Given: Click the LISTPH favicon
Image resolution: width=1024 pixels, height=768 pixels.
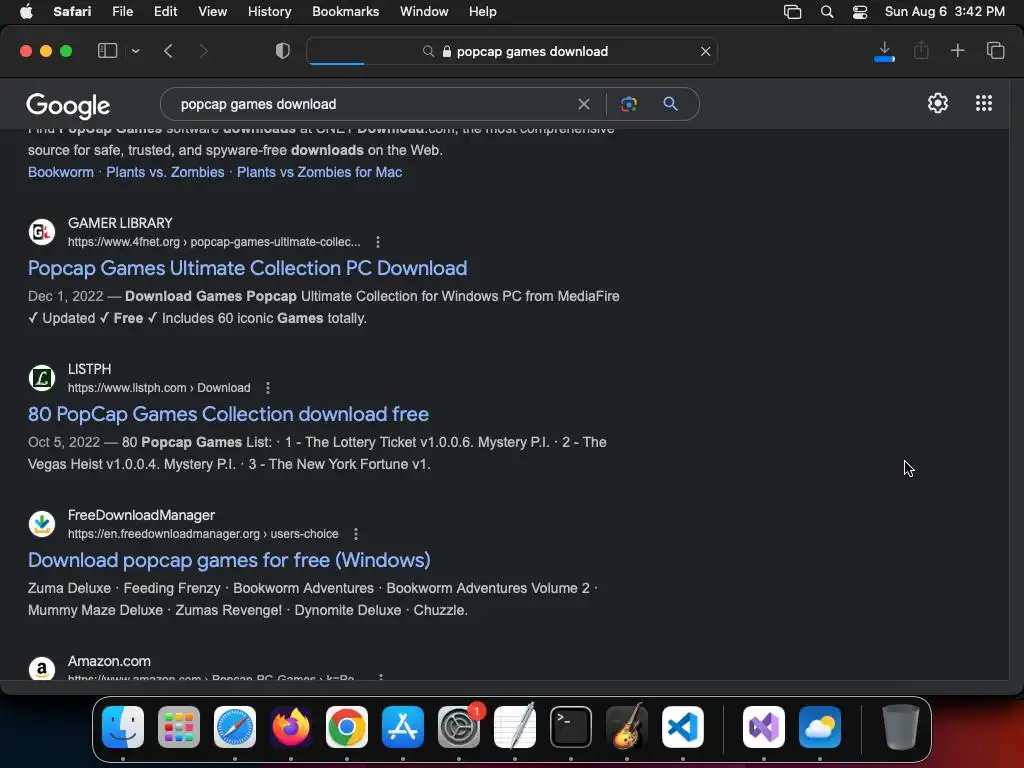Looking at the screenshot, I should [x=42, y=378].
